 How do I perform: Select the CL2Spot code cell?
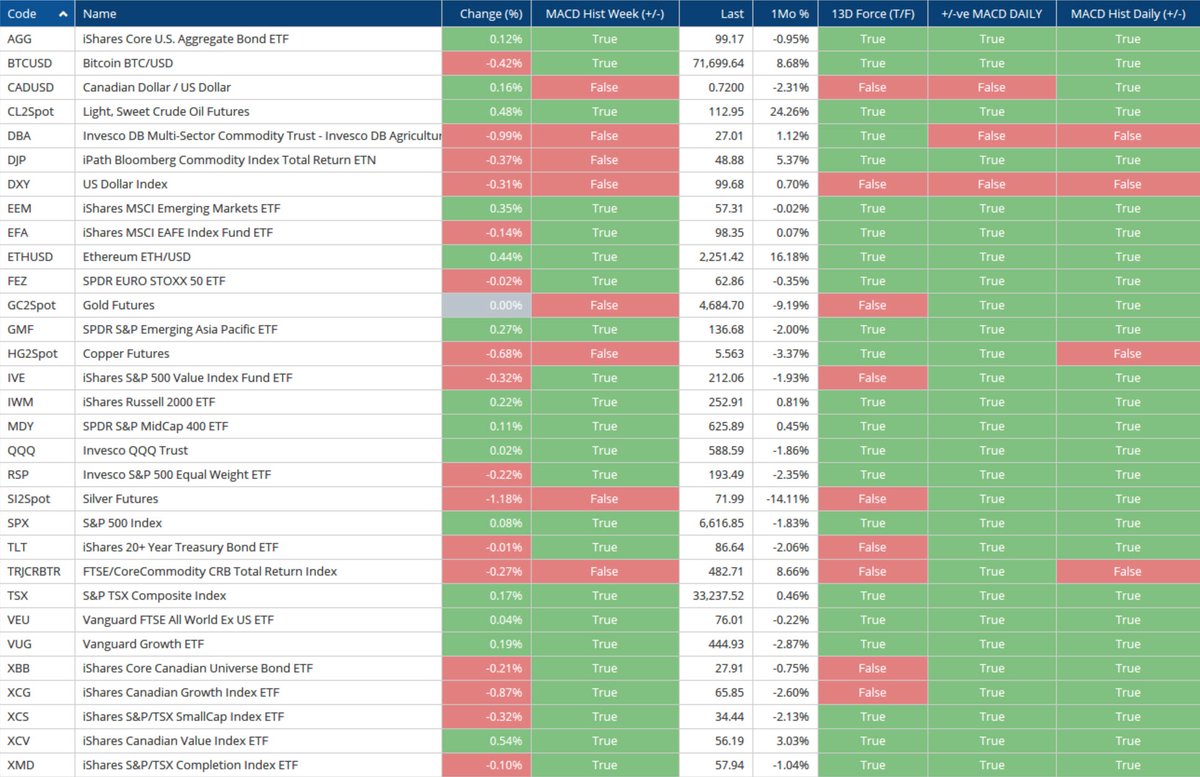point(38,111)
